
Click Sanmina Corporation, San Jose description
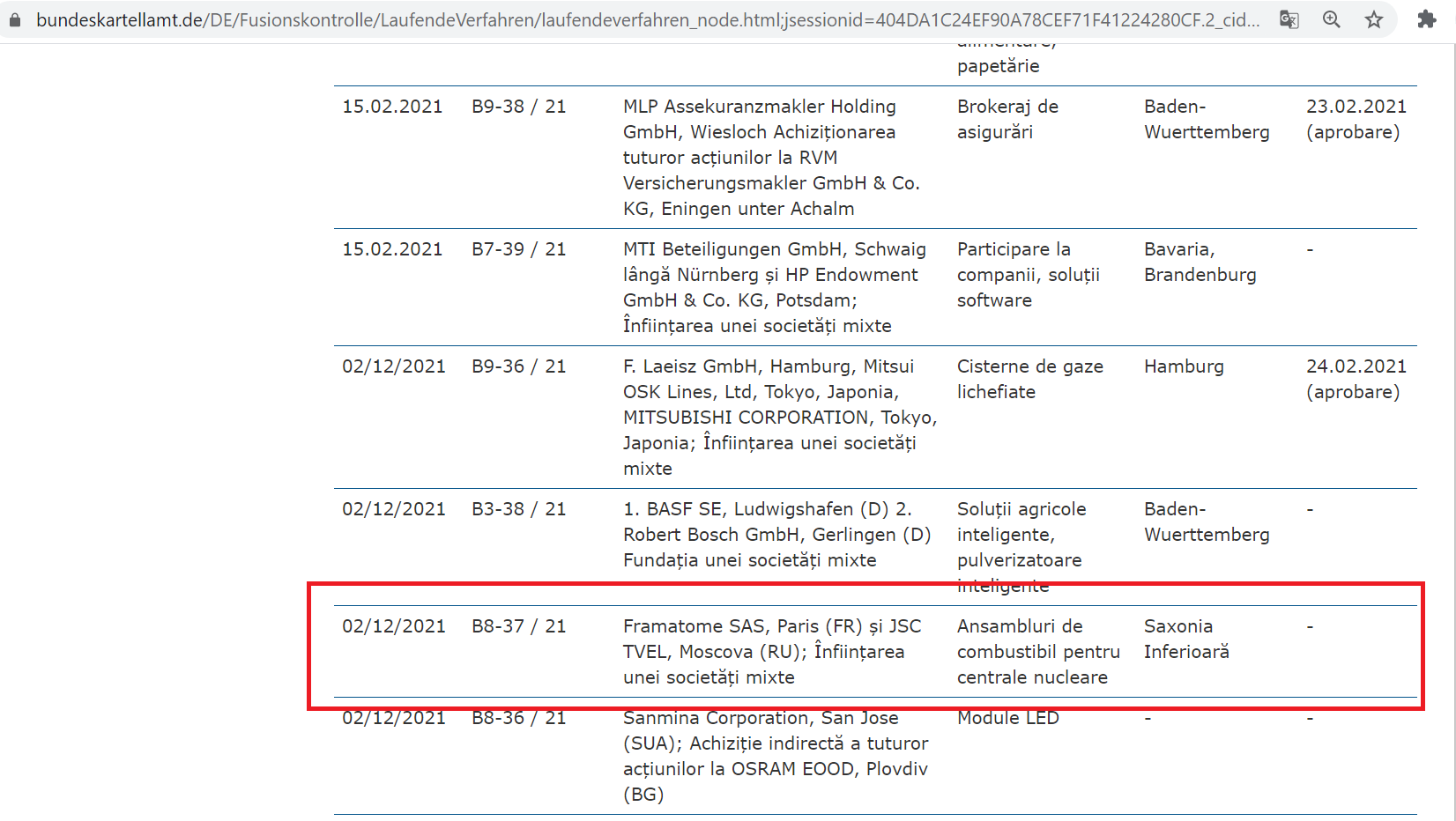point(776,756)
